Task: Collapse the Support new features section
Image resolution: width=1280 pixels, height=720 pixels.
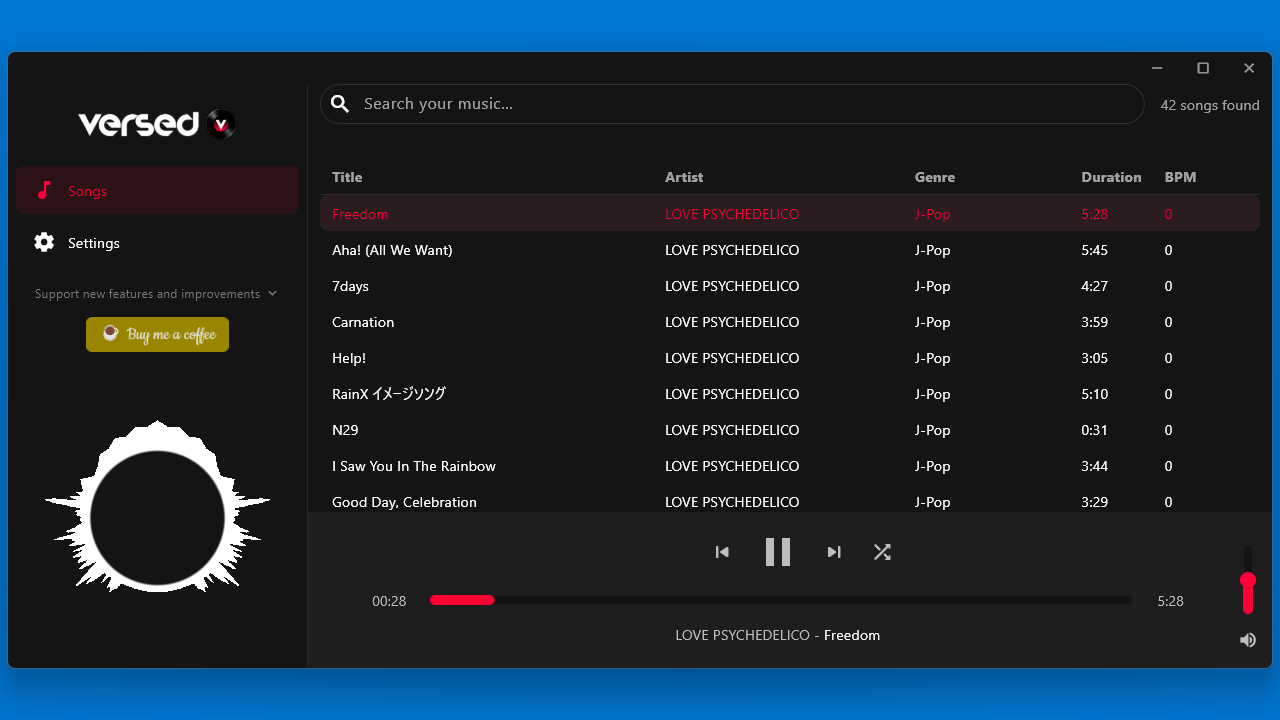Action: (x=272, y=294)
